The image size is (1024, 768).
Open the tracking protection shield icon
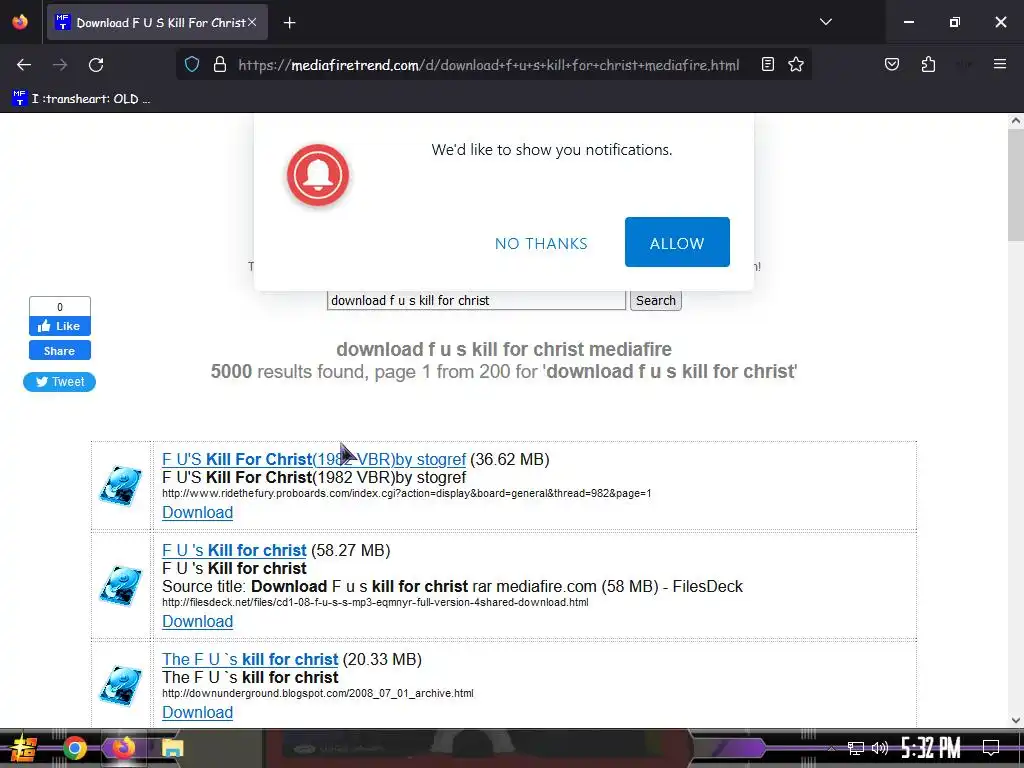click(191, 65)
